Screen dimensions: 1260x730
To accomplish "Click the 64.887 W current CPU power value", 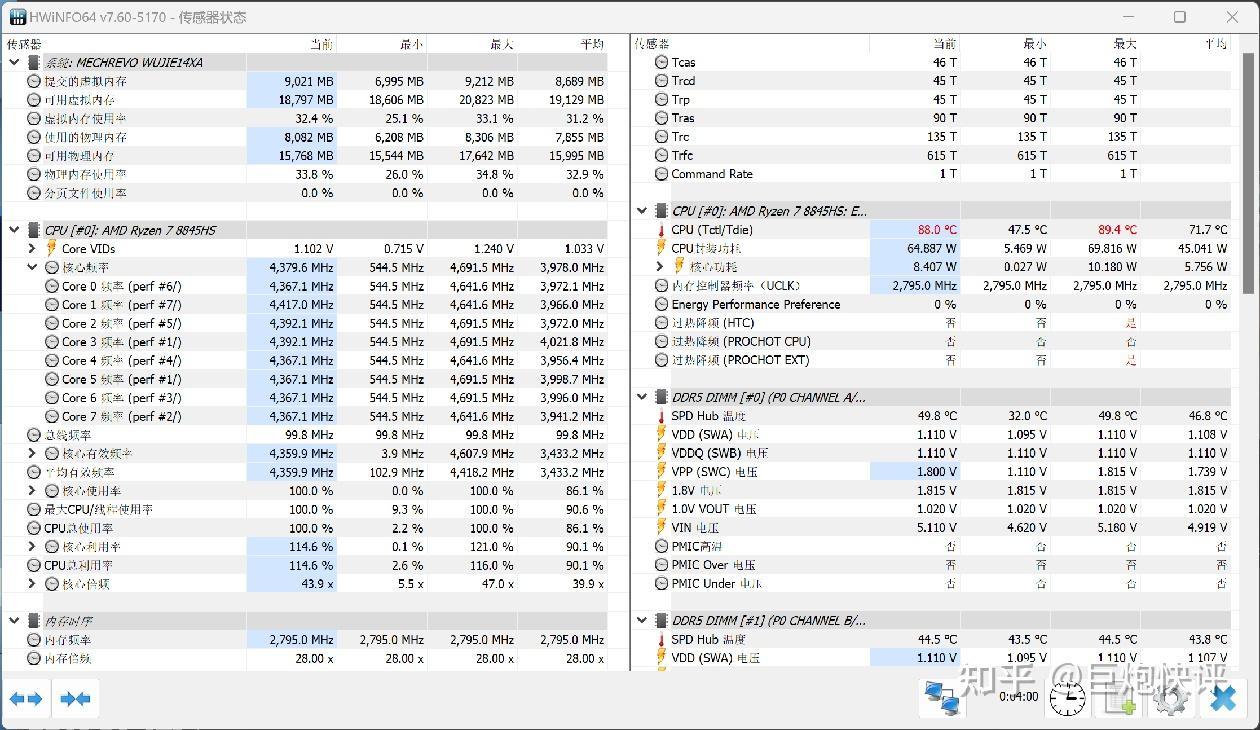I will click(932, 248).
